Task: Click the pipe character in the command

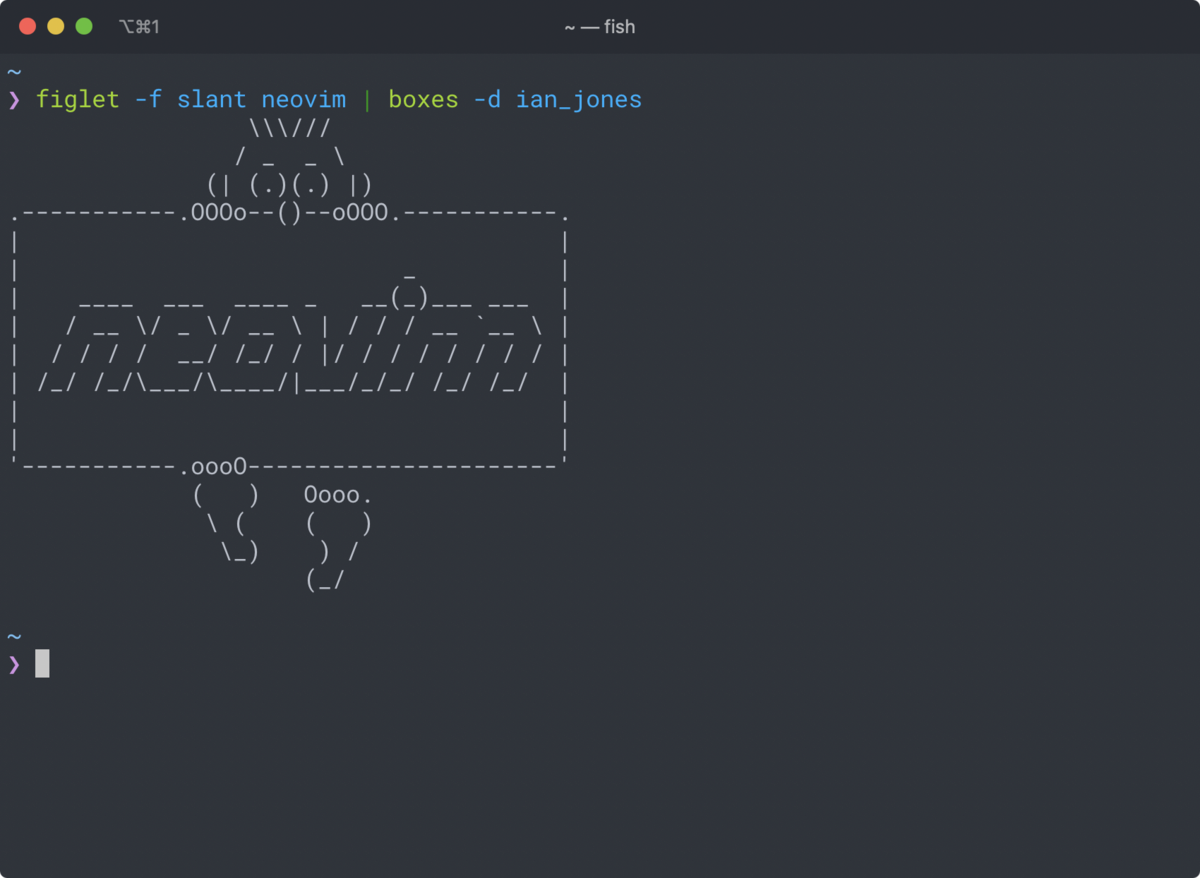Action: pyautogui.click(x=367, y=100)
